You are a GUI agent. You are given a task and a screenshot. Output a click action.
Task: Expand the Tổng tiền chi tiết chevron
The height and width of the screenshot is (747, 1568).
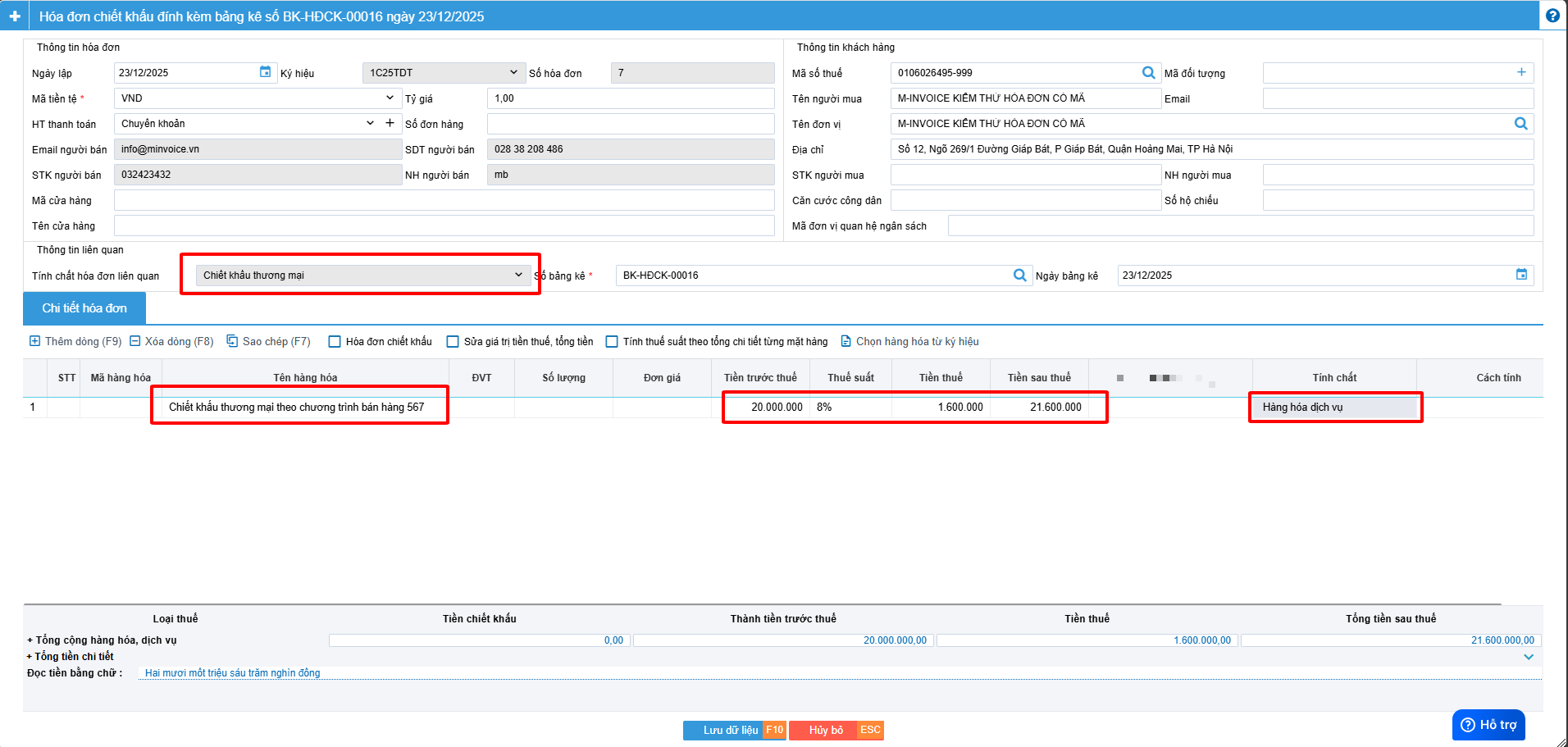1529,657
